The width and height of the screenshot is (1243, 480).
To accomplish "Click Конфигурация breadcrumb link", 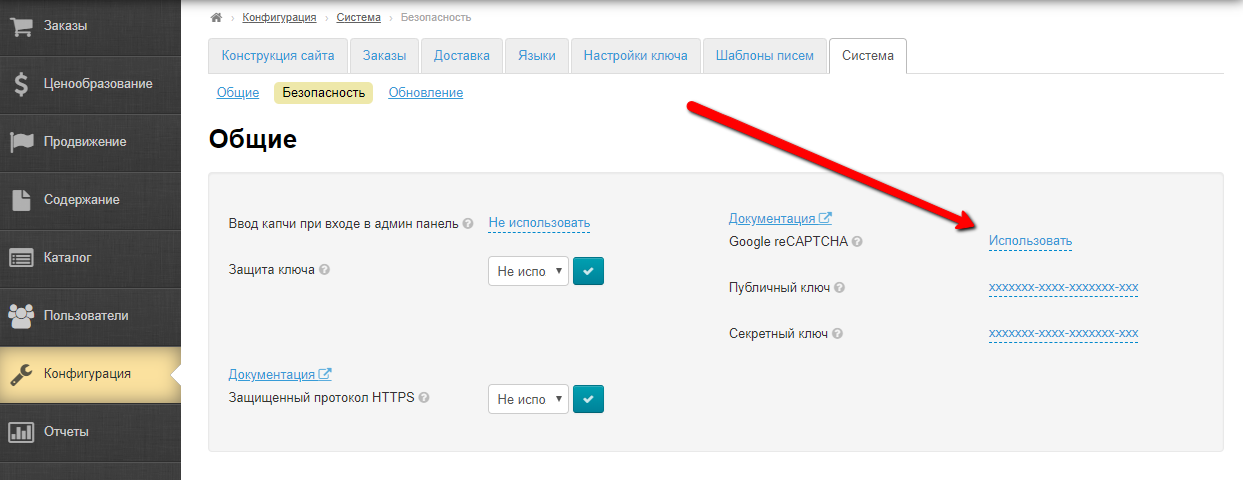I will click(x=279, y=18).
